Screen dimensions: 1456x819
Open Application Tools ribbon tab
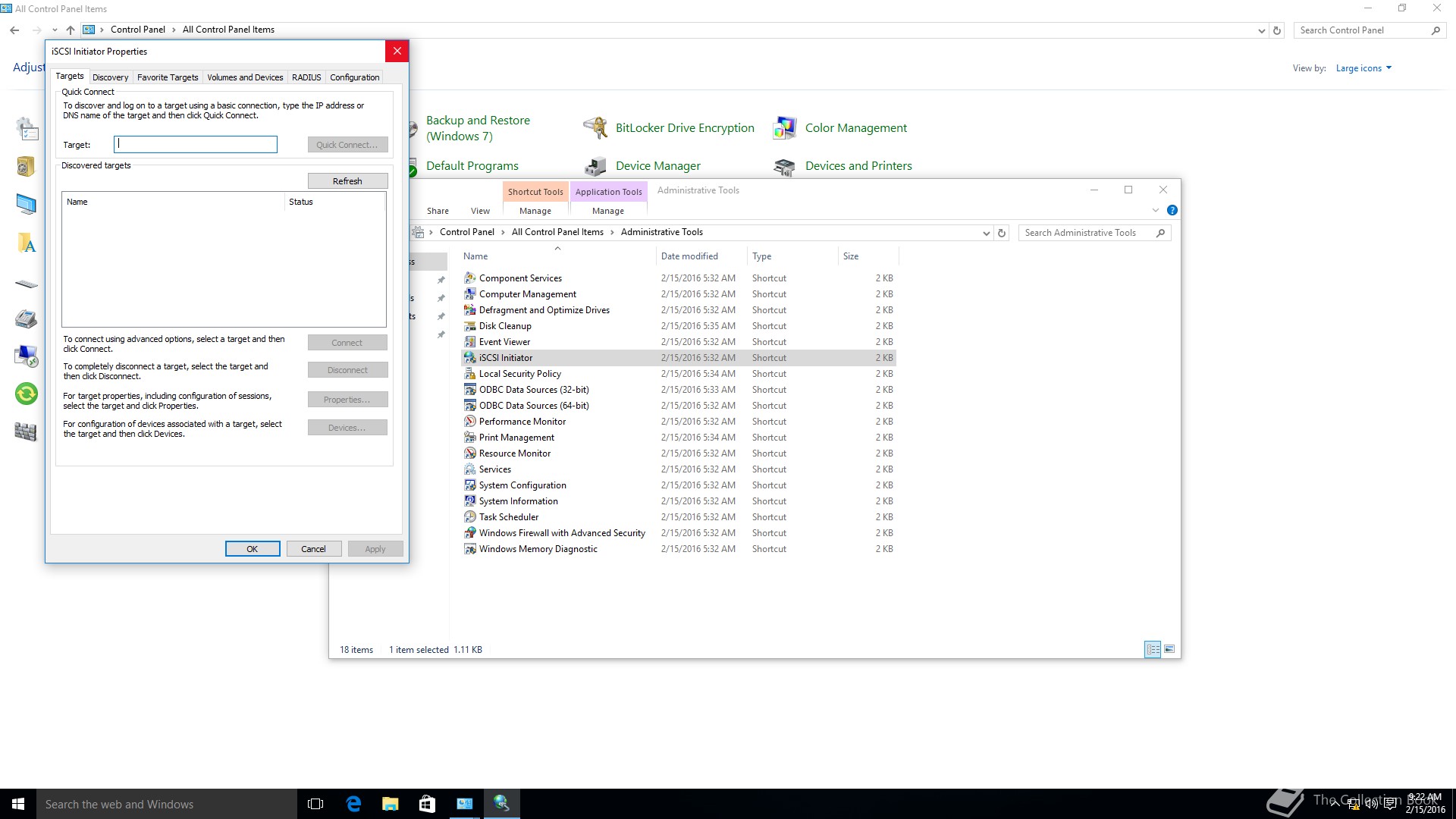(608, 192)
